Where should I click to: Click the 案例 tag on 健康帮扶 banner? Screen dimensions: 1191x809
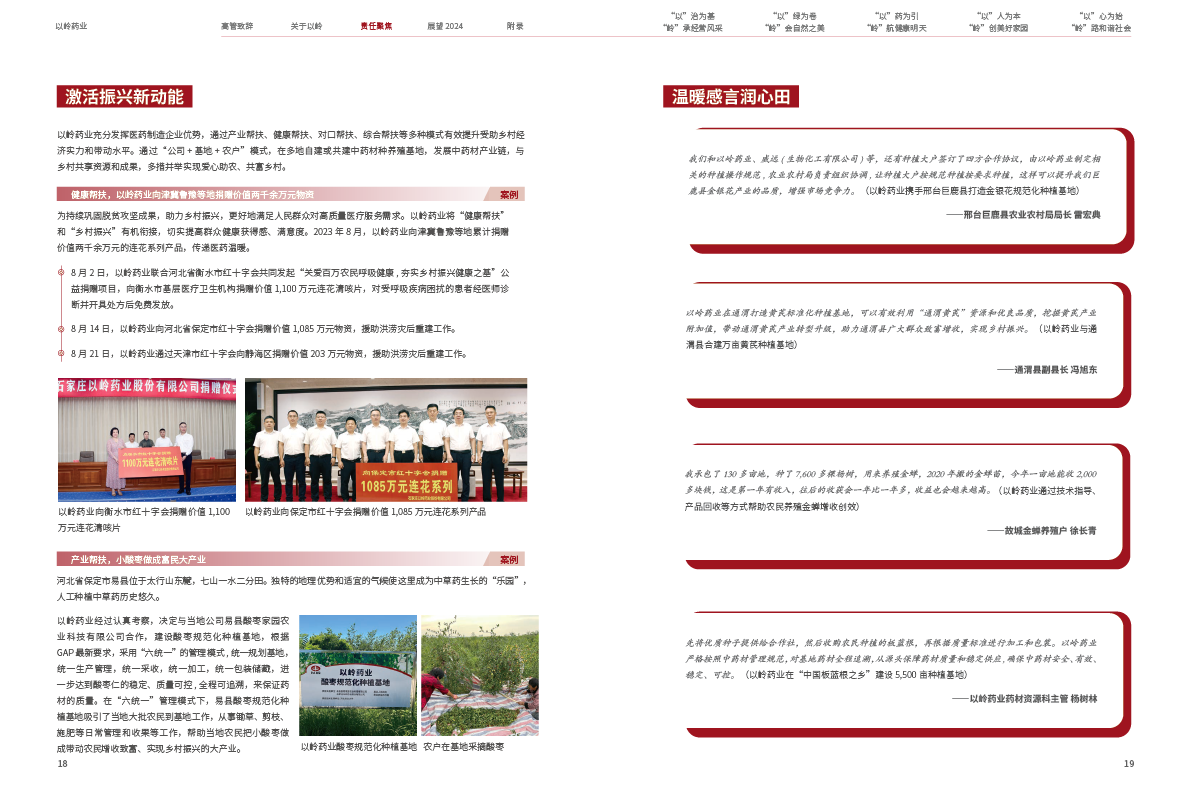click(509, 194)
